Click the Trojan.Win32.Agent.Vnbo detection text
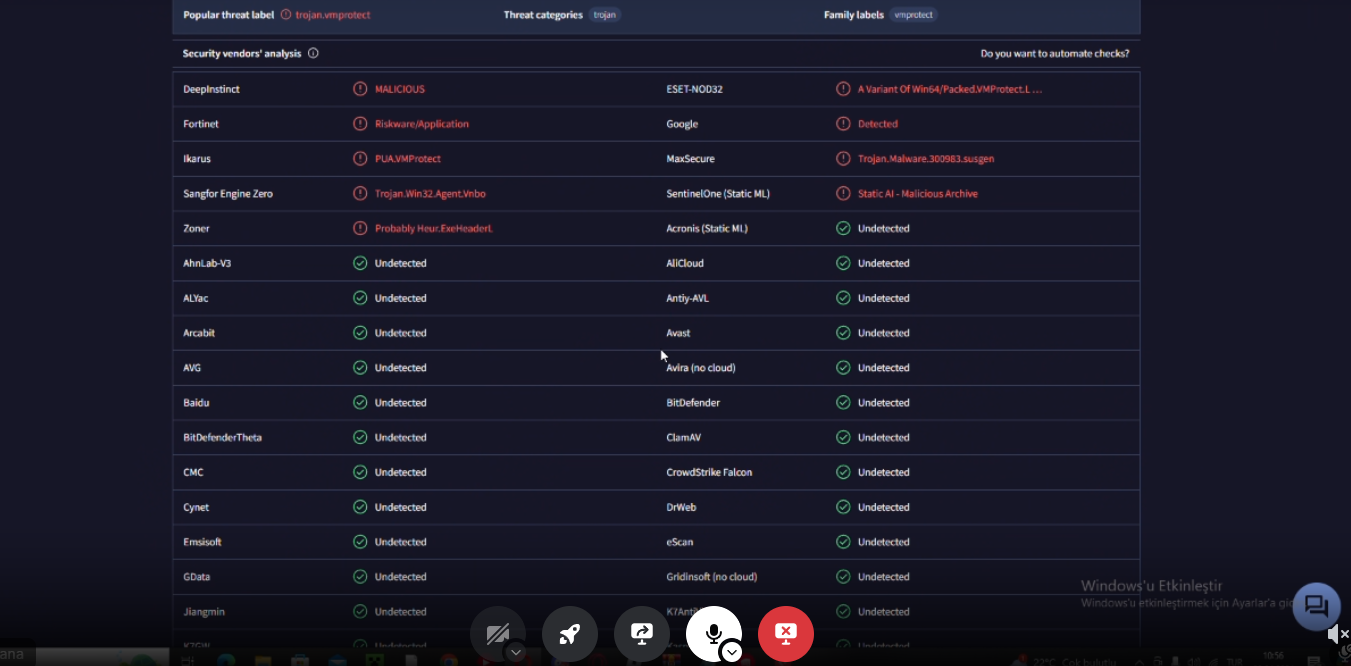Image resolution: width=1351 pixels, height=666 pixels. tap(430, 194)
